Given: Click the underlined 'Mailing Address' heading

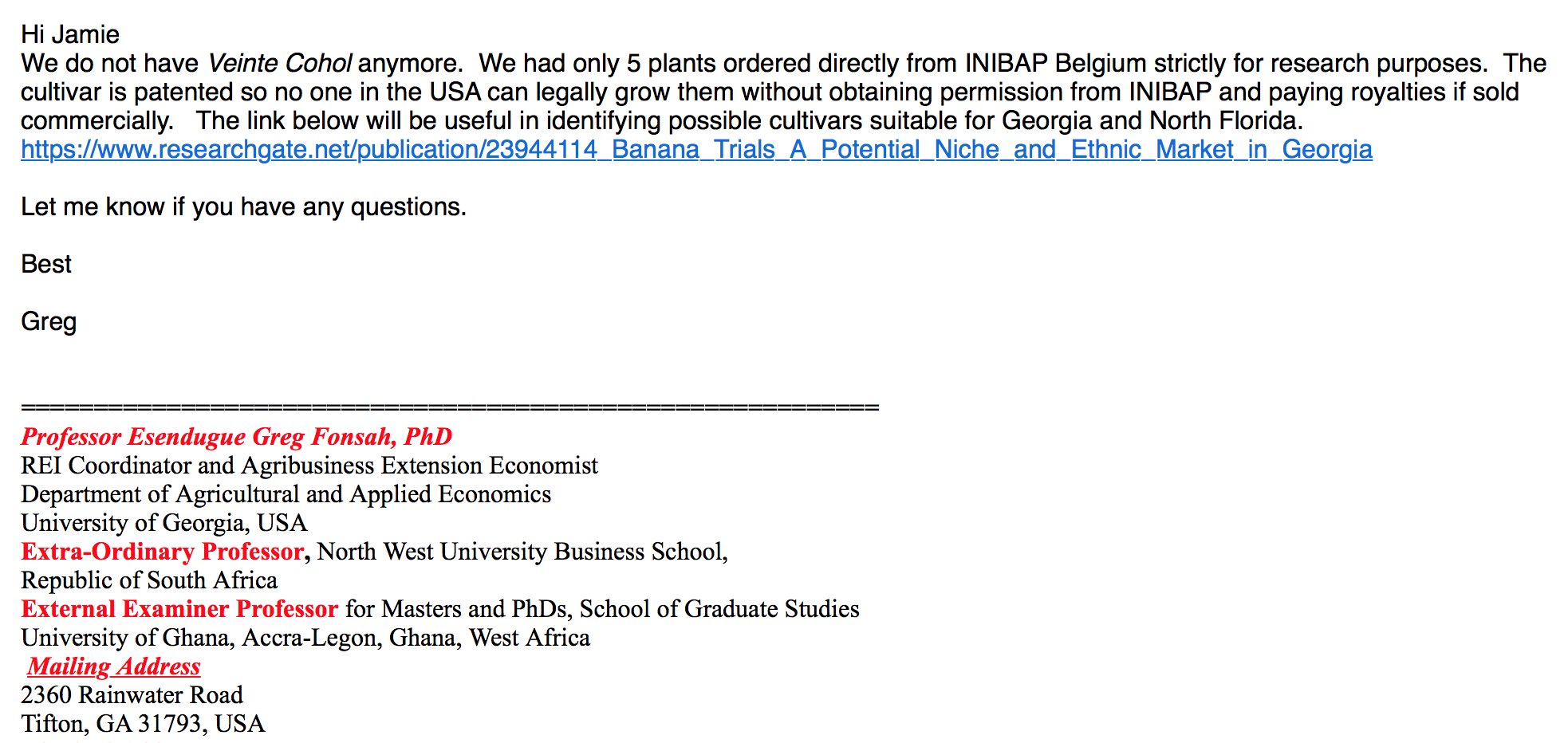Looking at the screenshot, I should (x=114, y=666).
